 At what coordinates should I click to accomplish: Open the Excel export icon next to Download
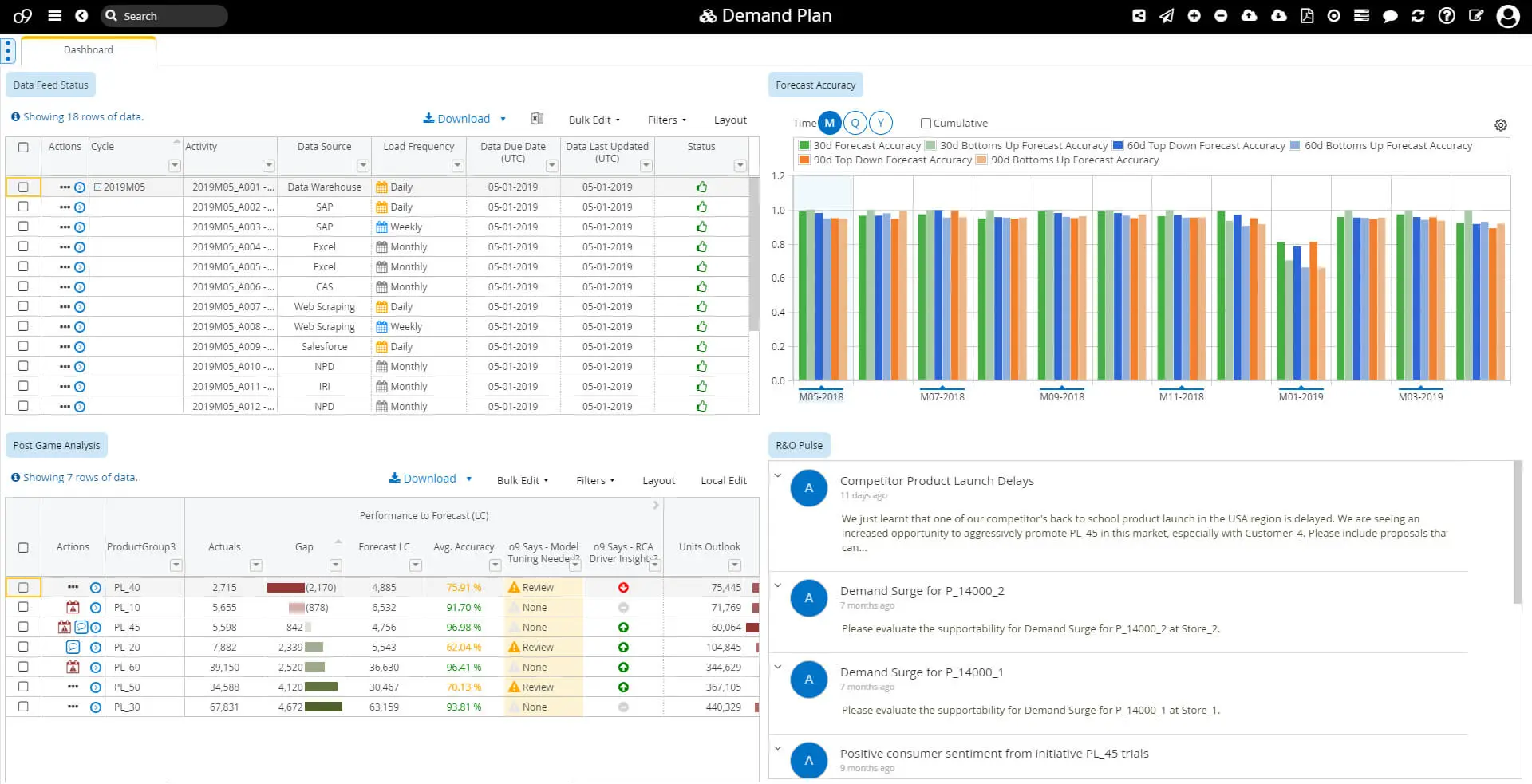click(536, 119)
